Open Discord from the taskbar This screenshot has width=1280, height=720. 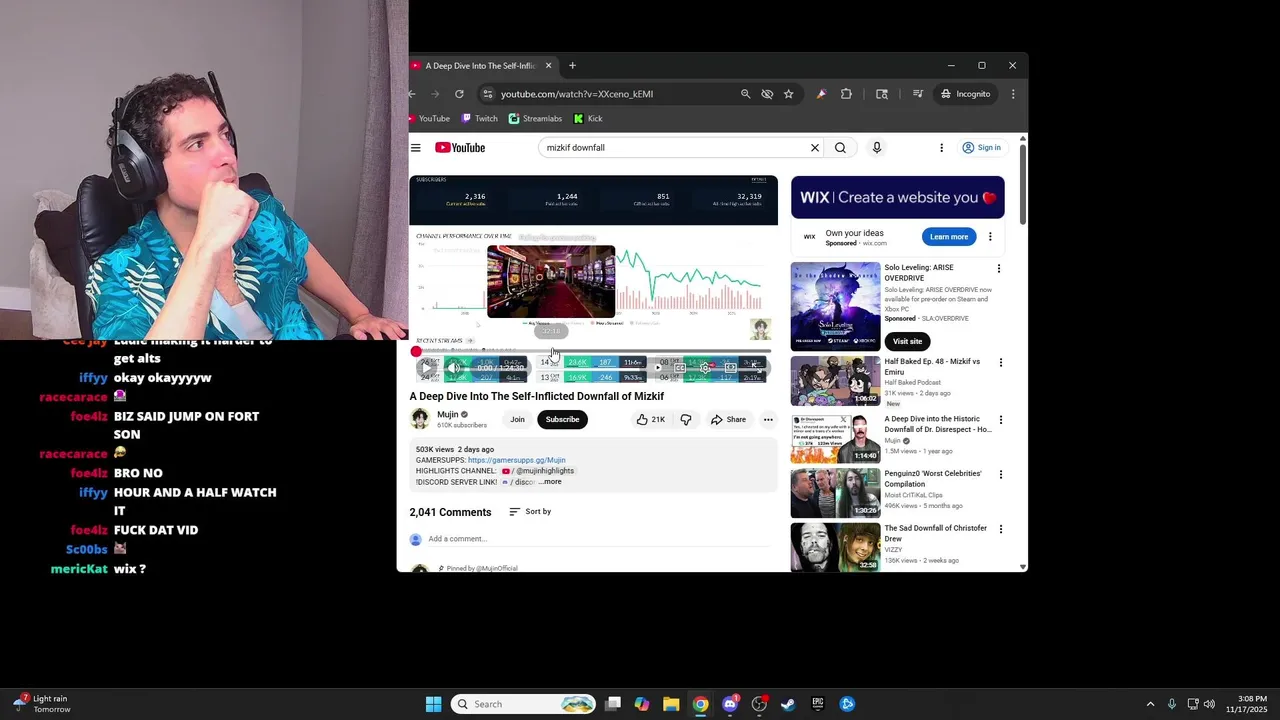coord(730,704)
